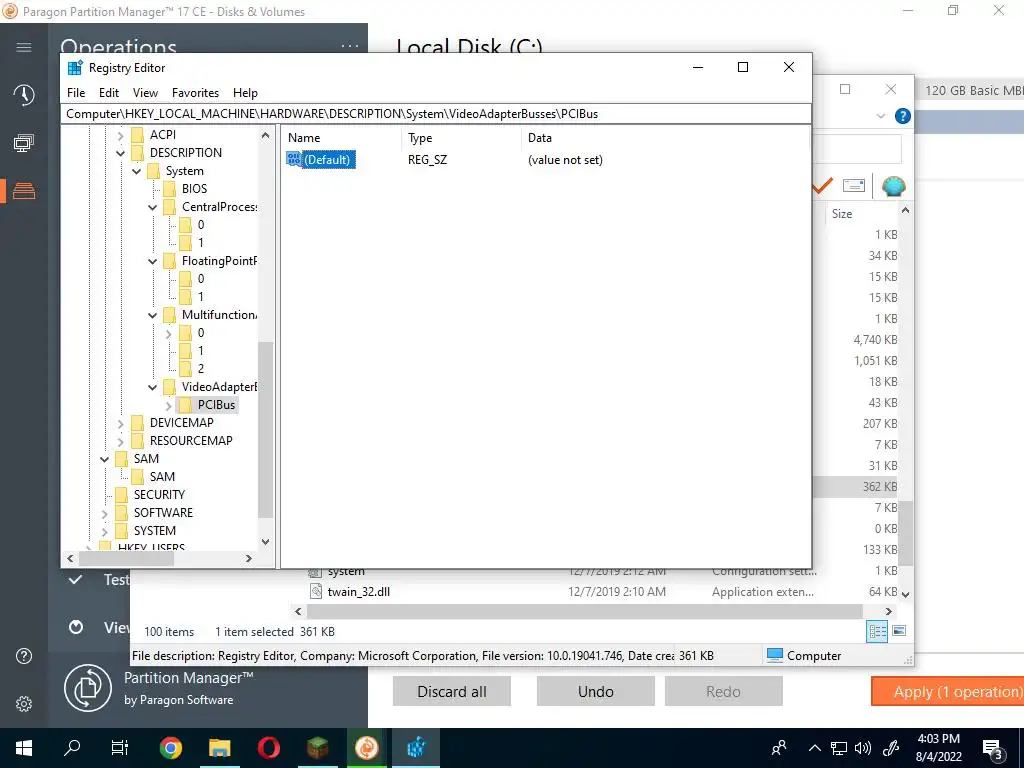The width and height of the screenshot is (1024, 768).
Task: Select the computer monitor icon in Paragon sidebar
Action: point(24,143)
